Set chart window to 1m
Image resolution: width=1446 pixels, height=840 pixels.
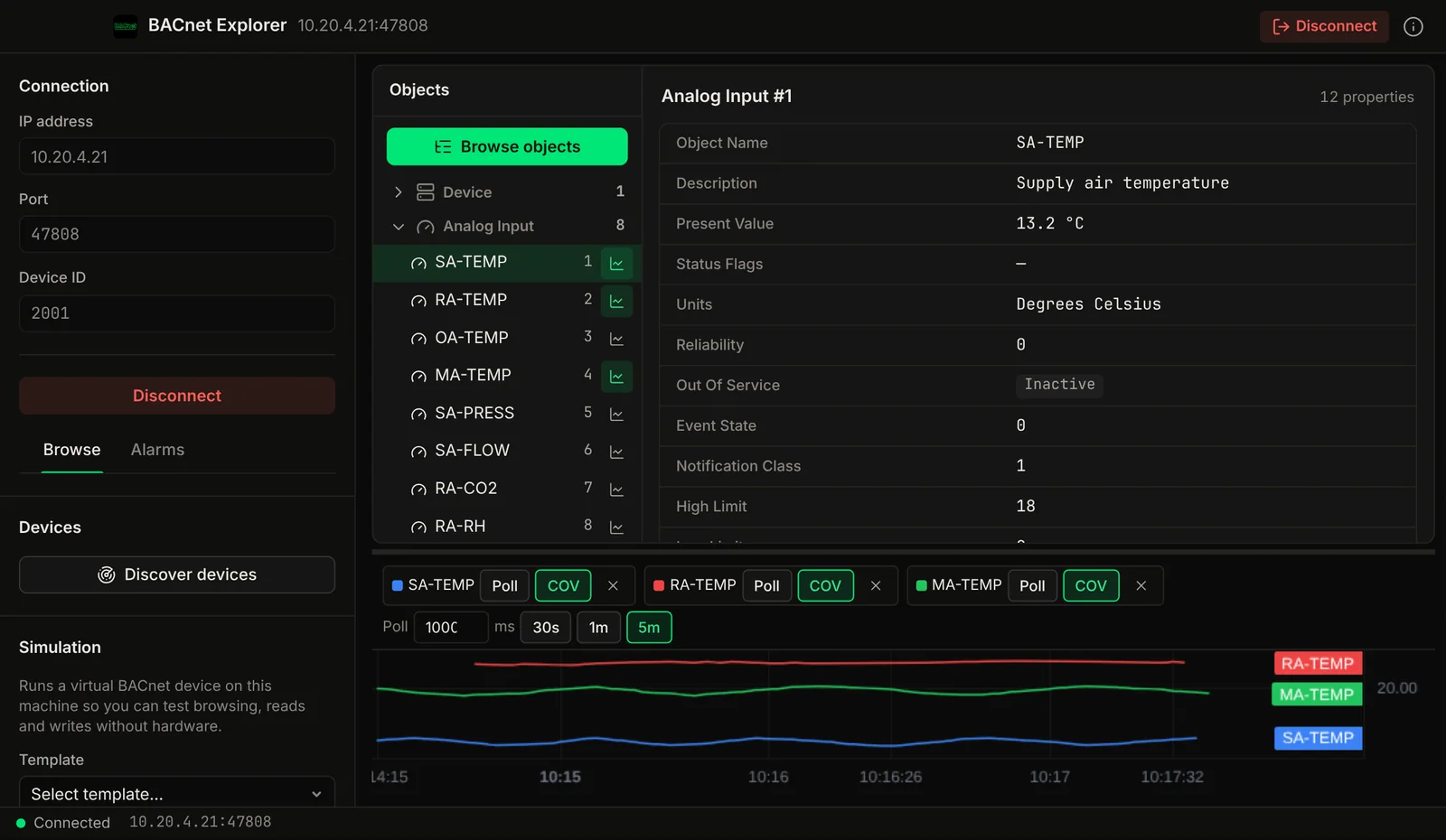coord(598,628)
